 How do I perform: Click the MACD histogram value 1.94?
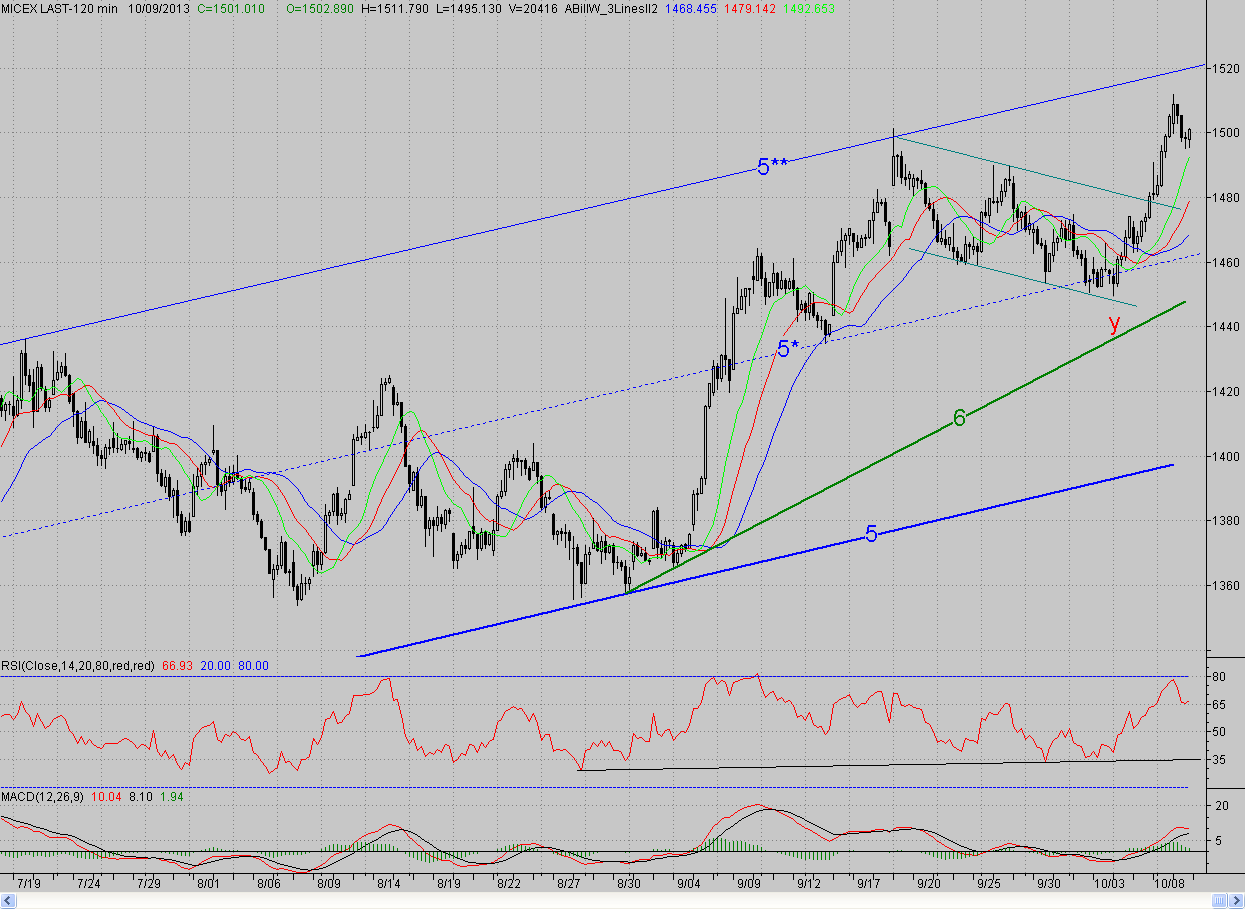pos(173,797)
